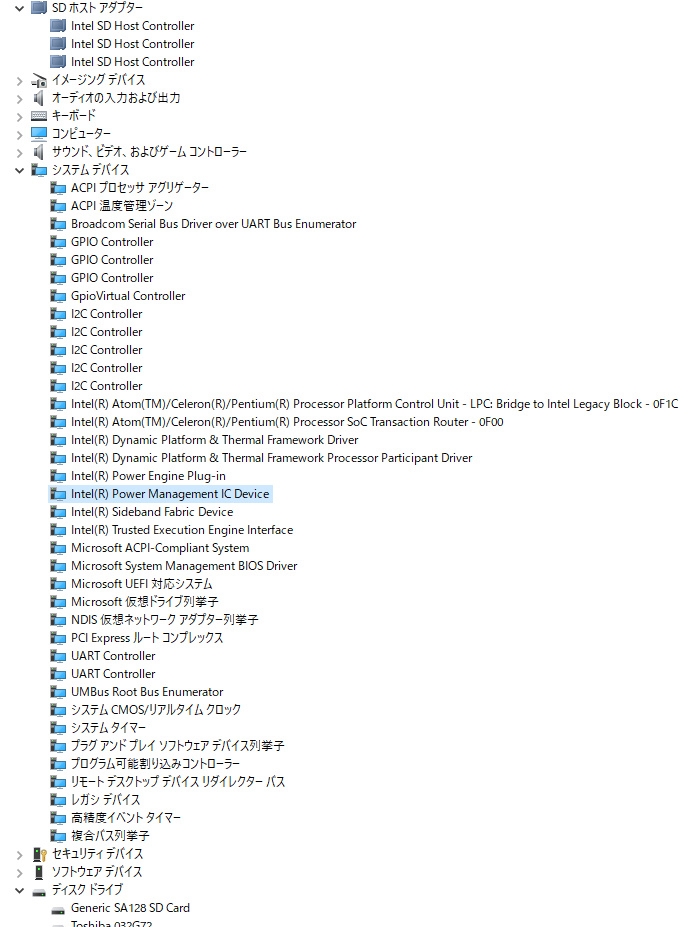Image resolution: width=700 pixels, height=927 pixels.
Task: Click icon beside Intel(R) Sideband Fabric Device
Action: (58, 513)
